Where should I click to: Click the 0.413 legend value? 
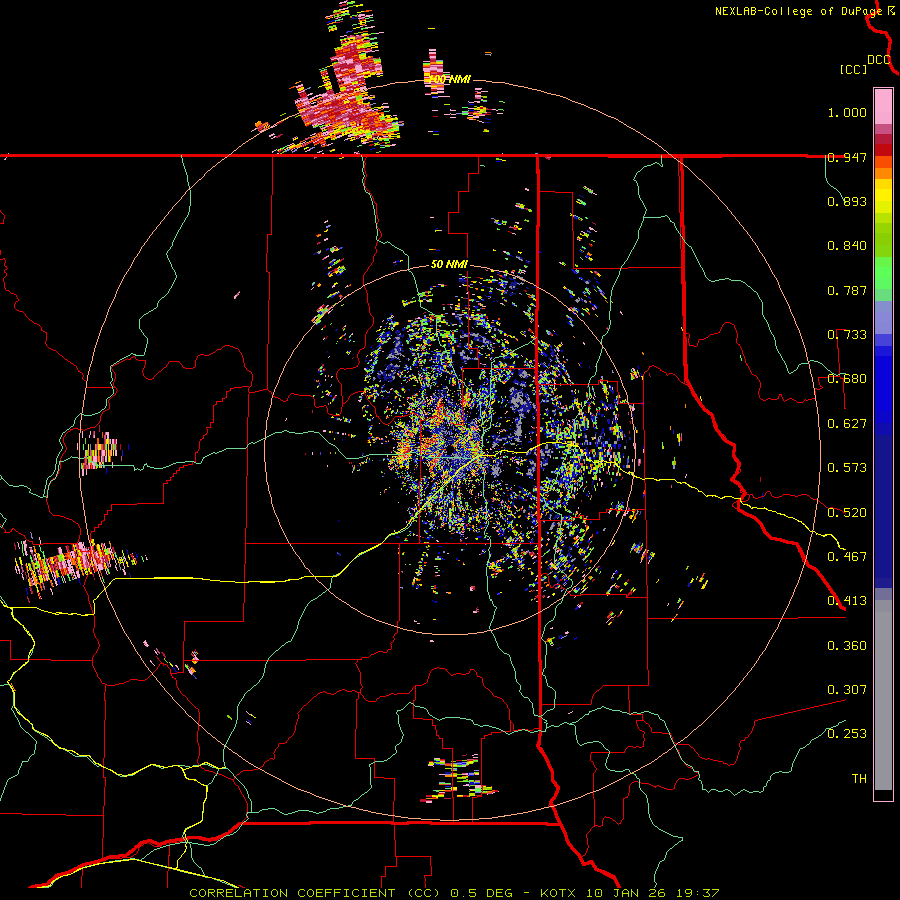(847, 601)
